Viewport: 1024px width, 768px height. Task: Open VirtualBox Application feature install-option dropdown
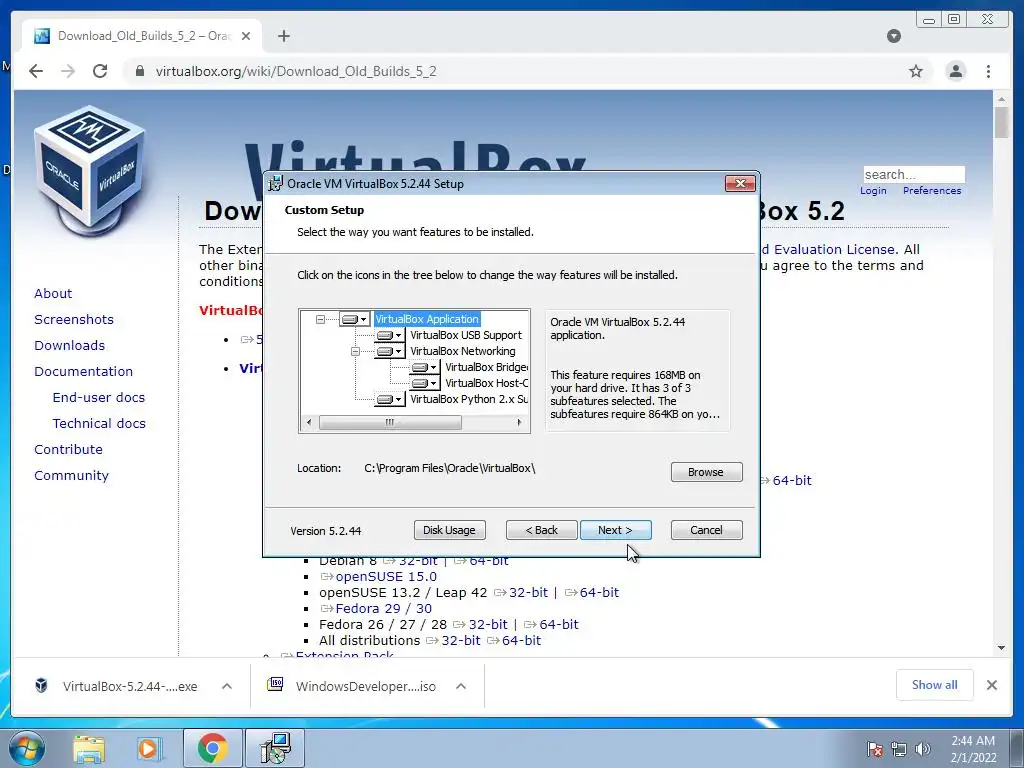[355, 319]
